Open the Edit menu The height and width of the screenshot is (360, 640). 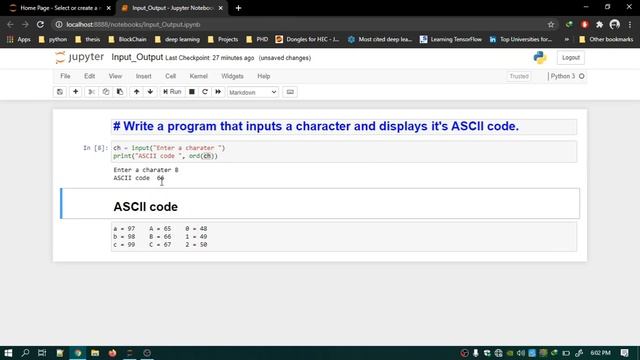coord(89,76)
